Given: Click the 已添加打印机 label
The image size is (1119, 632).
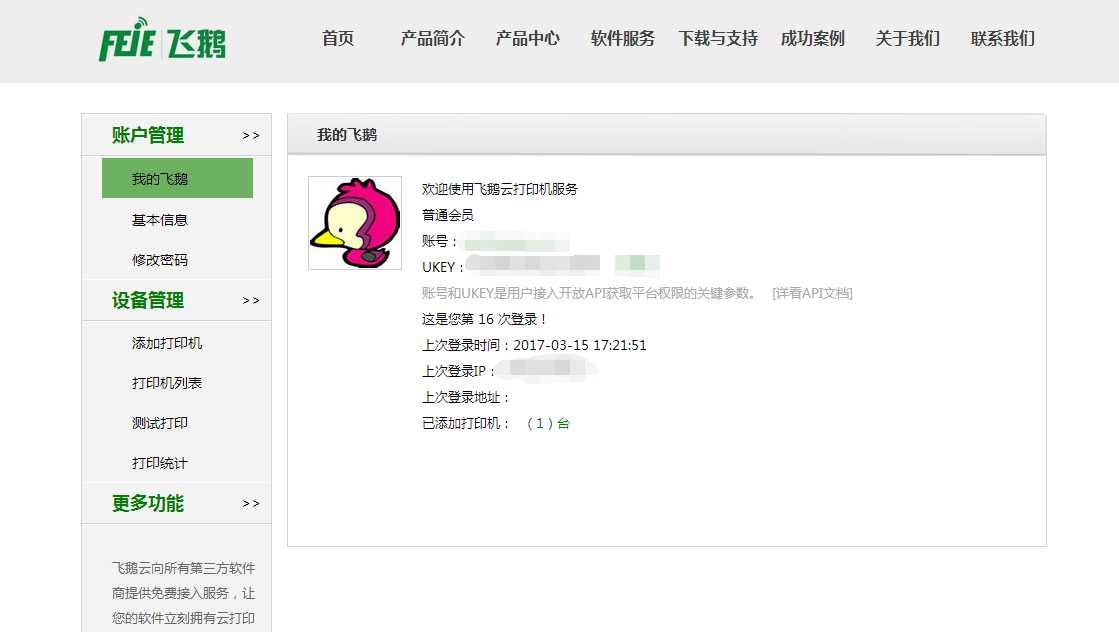Looking at the screenshot, I should coord(465,424).
